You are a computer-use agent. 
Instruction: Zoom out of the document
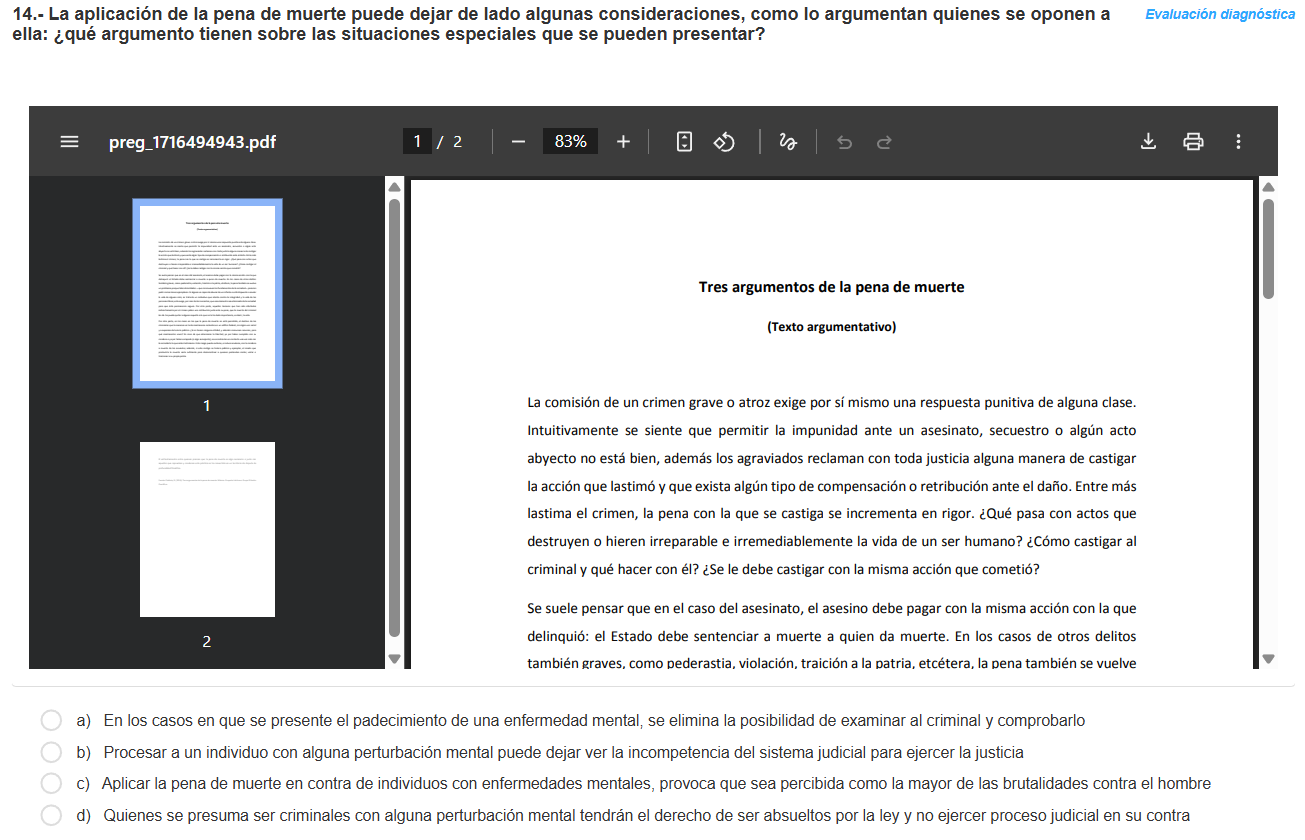point(518,141)
